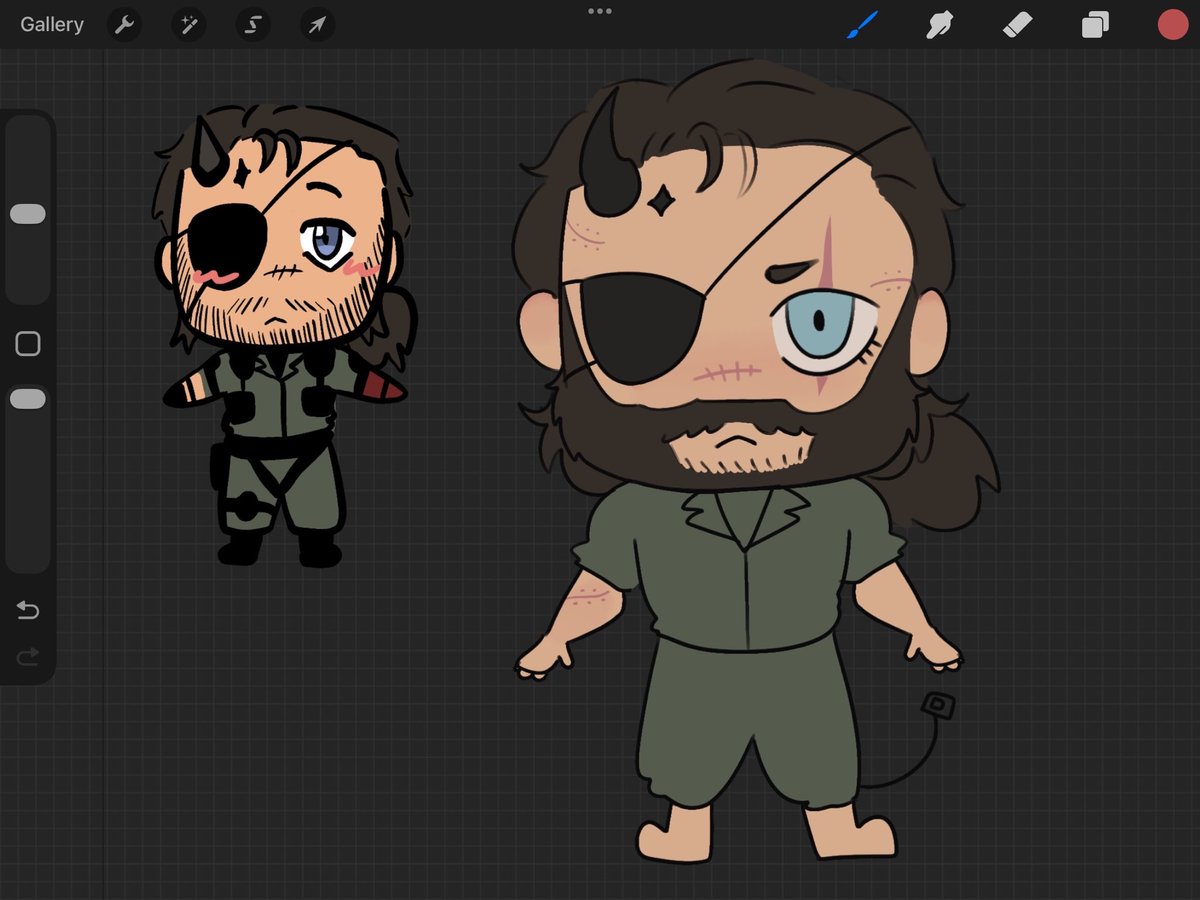Image resolution: width=1200 pixels, height=900 pixels.
Task: Select the Smudge finger tool
Action: [x=939, y=25]
